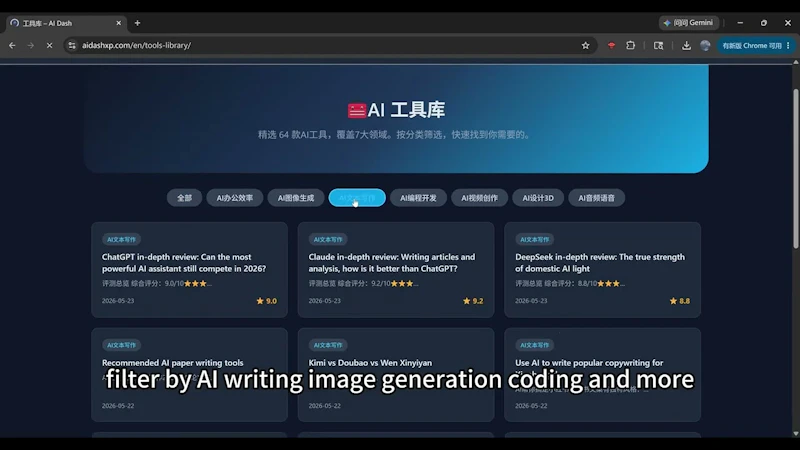Select the 全部 filter
Image resolution: width=800 pixels, height=450 pixels.
tap(184, 198)
